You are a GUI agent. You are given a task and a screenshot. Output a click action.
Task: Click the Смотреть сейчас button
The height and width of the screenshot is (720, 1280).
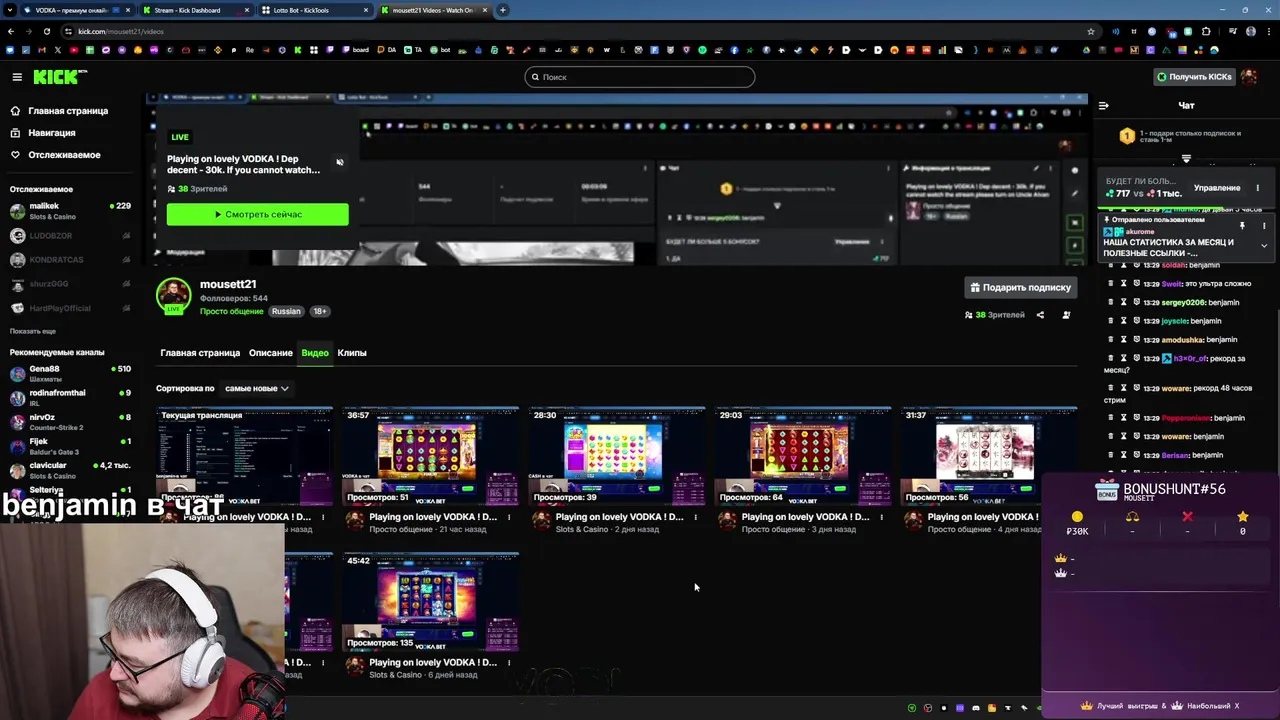coord(258,214)
